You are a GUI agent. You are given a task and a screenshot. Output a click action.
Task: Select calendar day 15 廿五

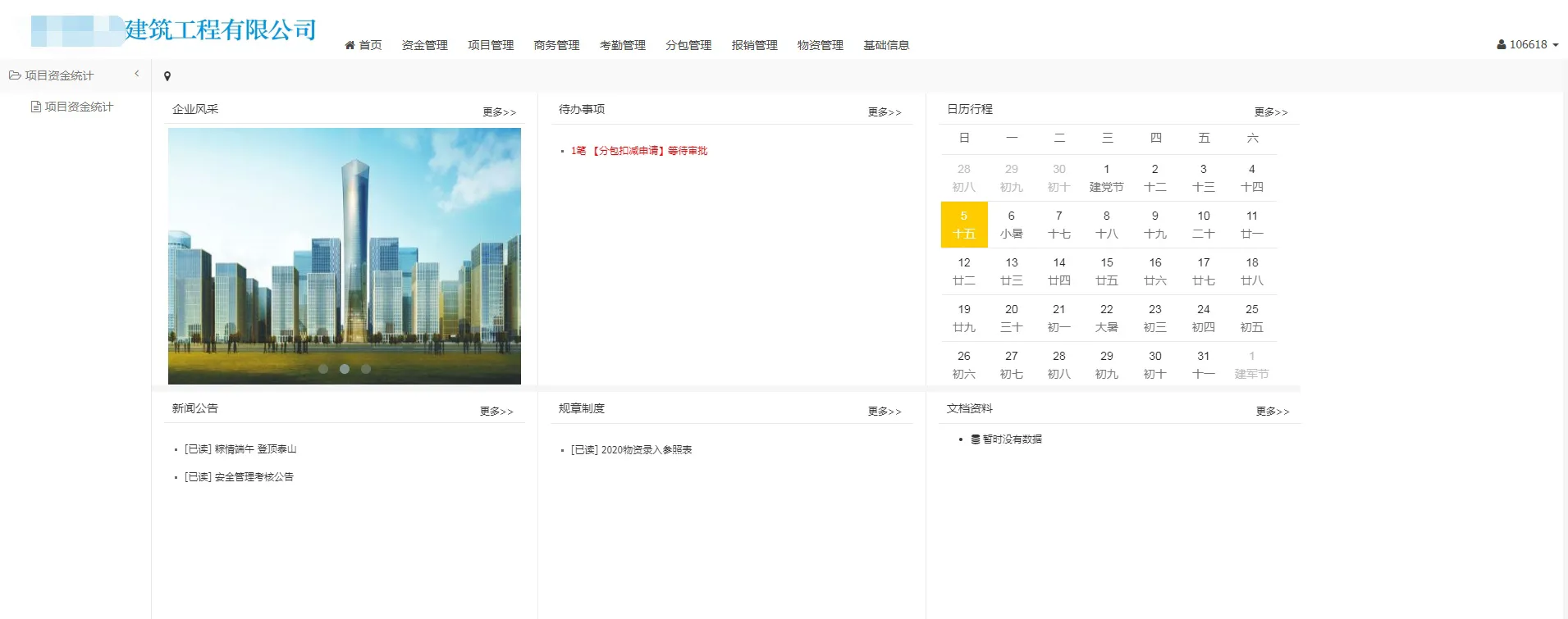pos(1107,271)
